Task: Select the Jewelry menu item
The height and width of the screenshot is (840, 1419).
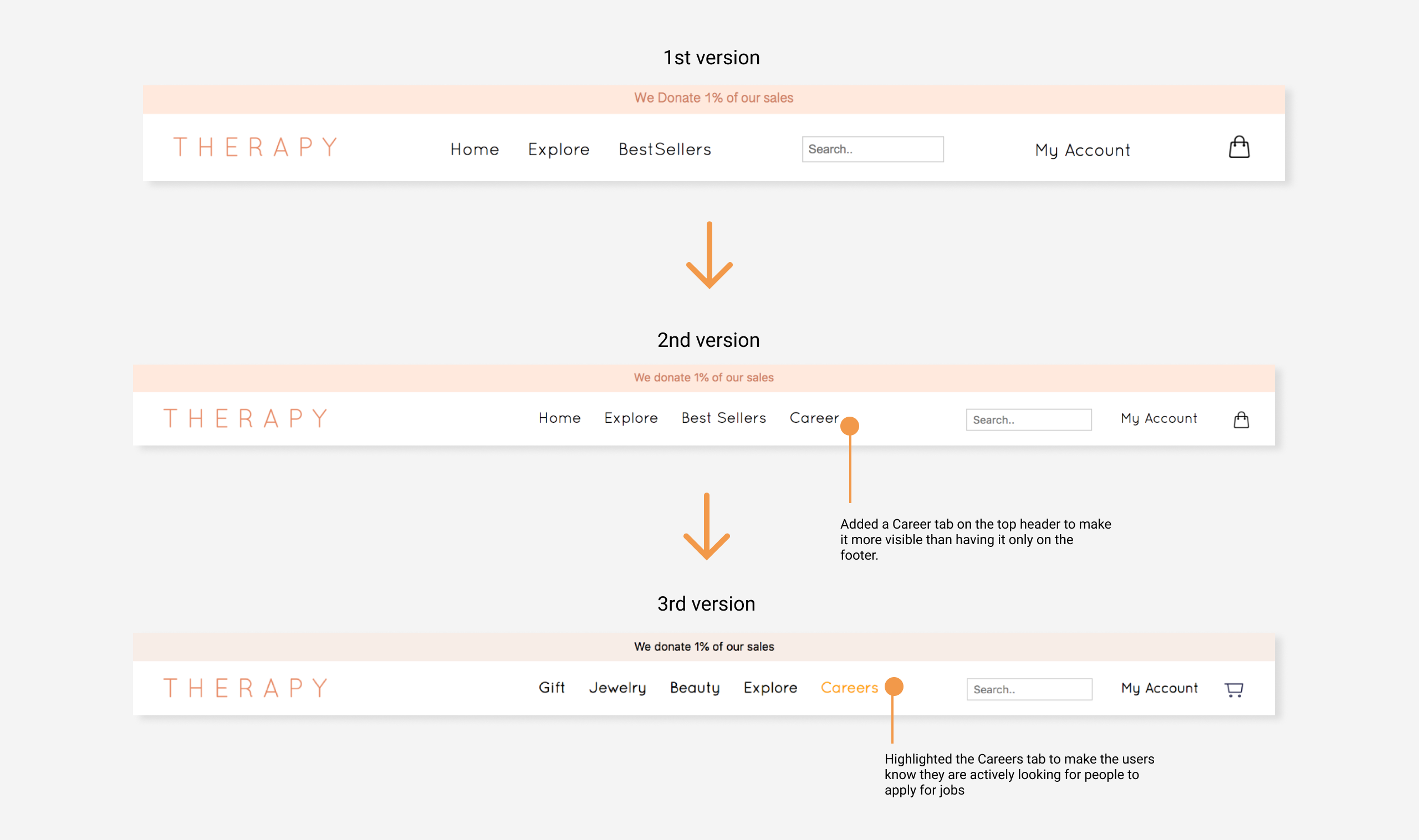Action: (x=617, y=687)
